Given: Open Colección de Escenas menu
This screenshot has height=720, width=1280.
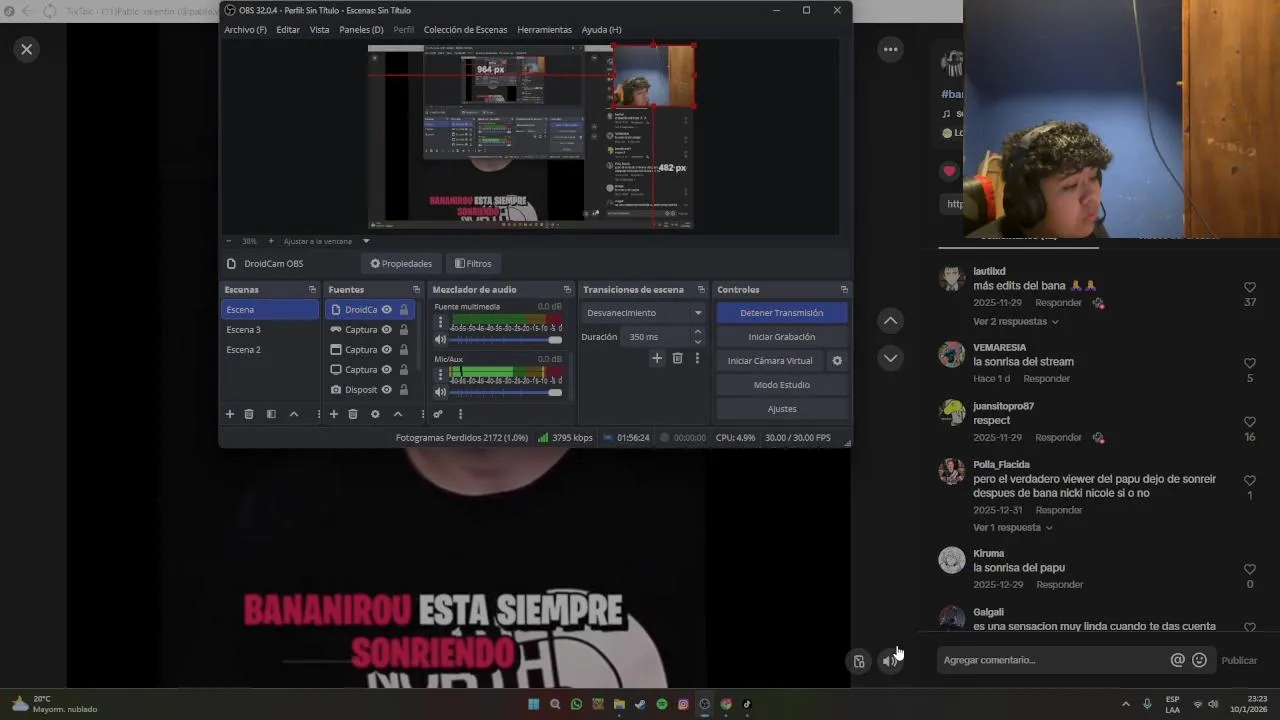Looking at the screenshot, I should click(465, 30).
